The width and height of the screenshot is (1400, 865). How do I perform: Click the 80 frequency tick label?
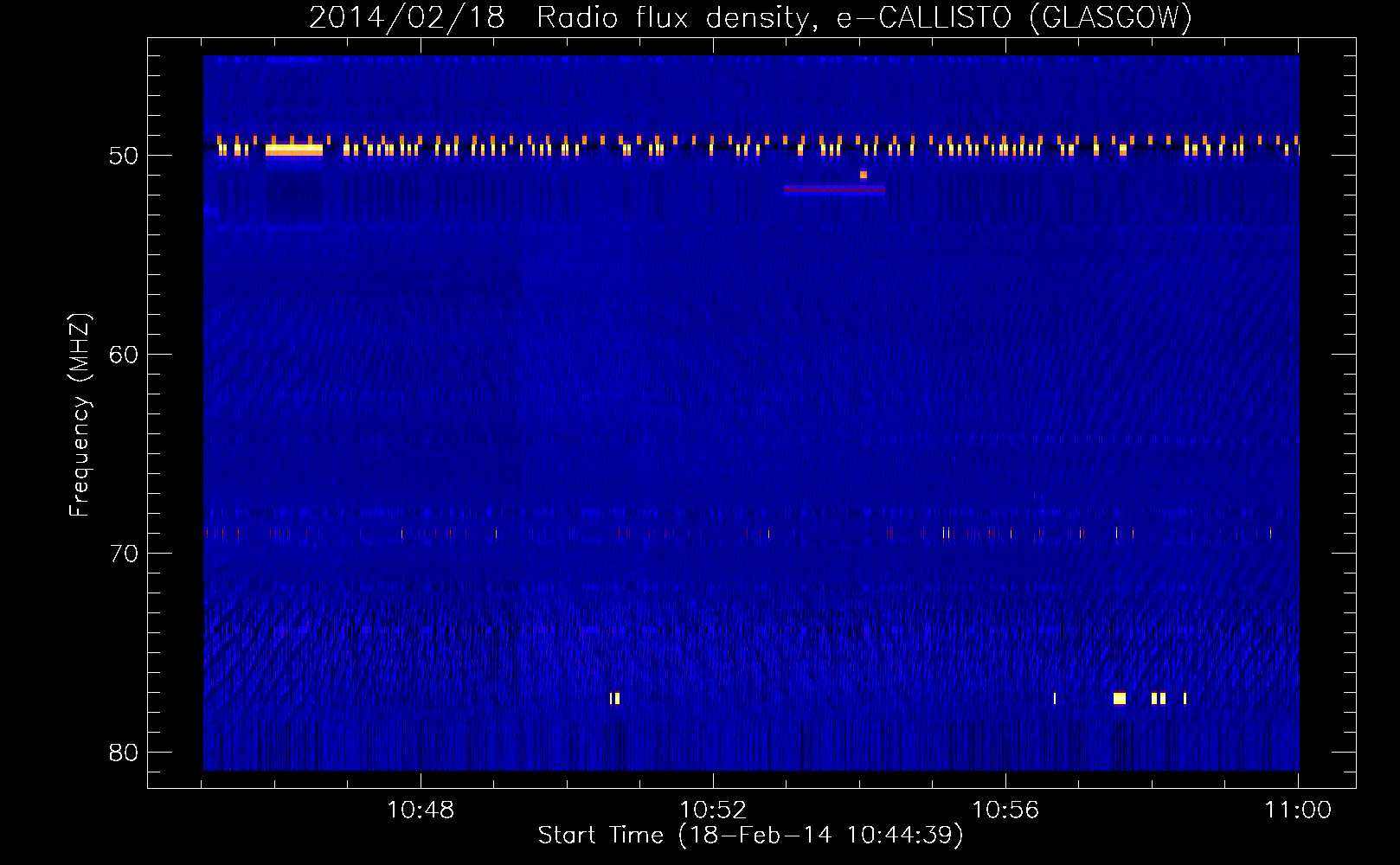pyautogui.click(x=124, y=753)
